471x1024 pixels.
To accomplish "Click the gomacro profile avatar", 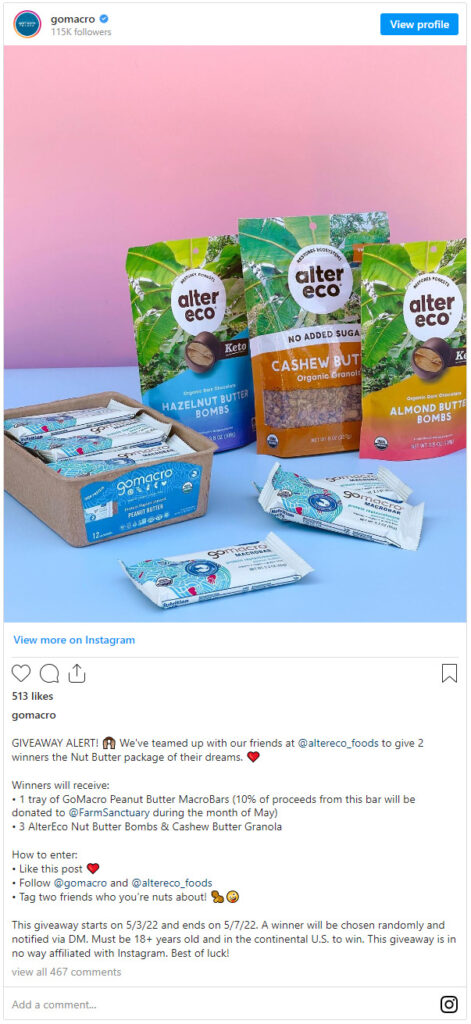I will 27,24.
